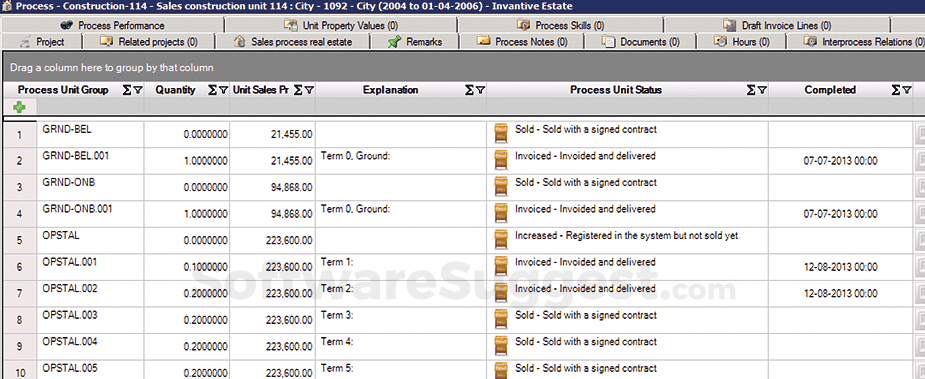Click status icon in OPSTAL.001 row

501,266
